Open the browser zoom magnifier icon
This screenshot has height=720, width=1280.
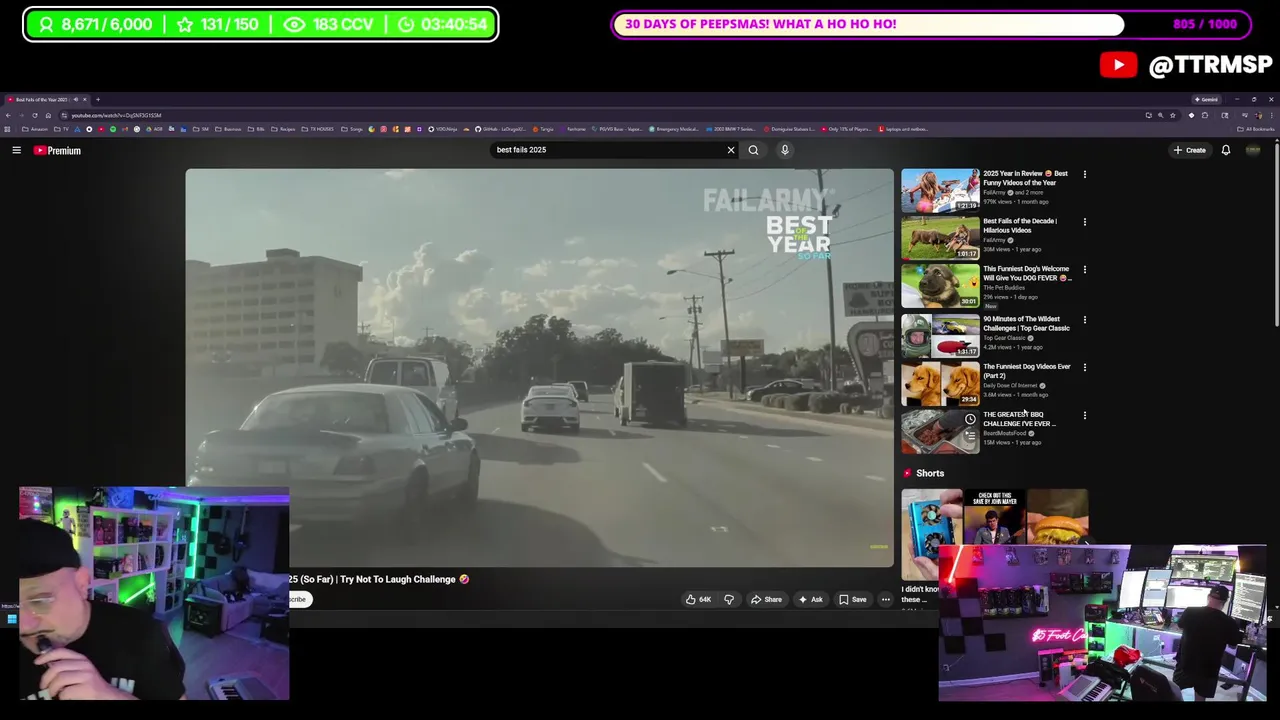(1161, 115)
